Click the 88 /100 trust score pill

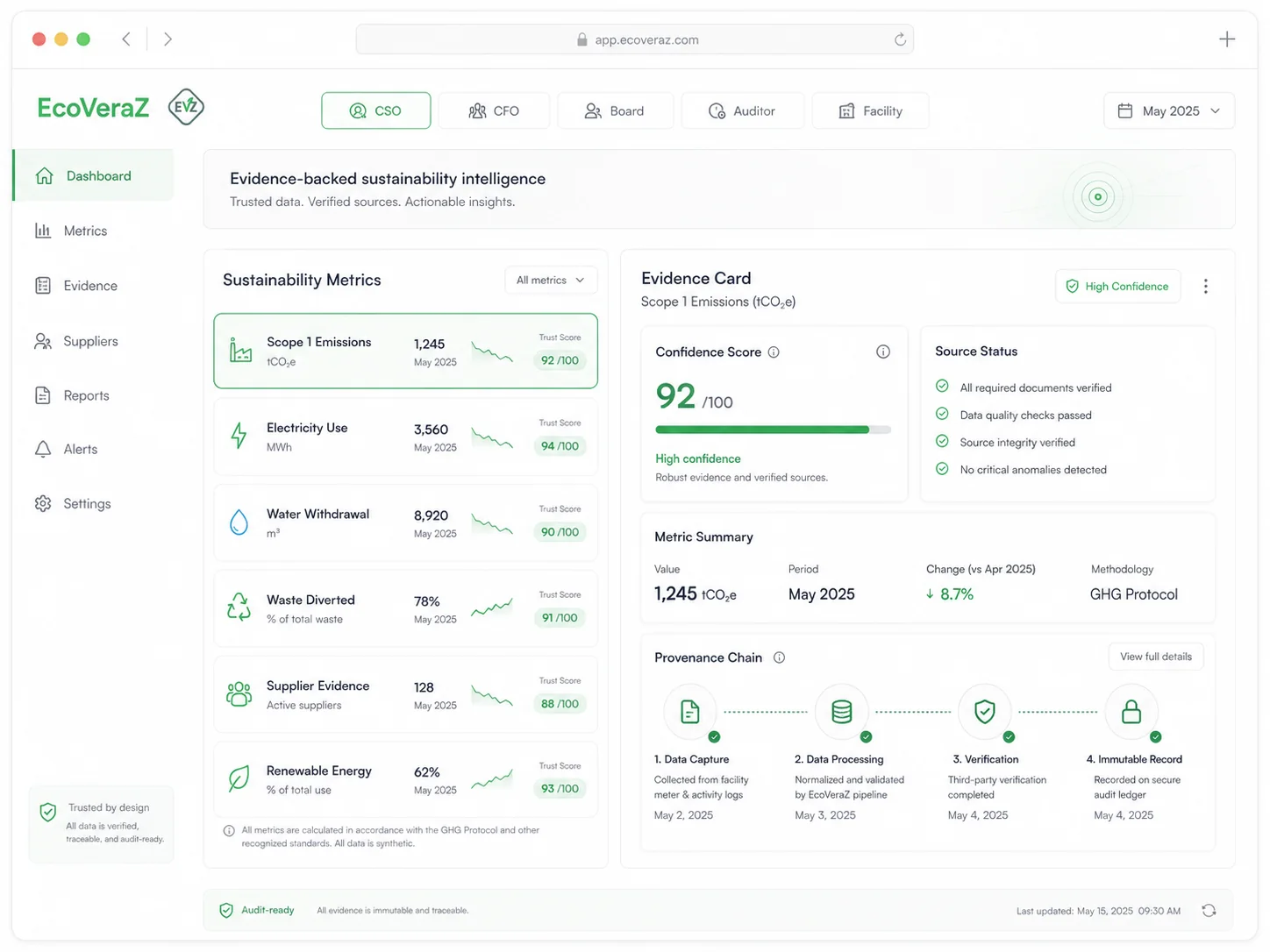[560, 704]
